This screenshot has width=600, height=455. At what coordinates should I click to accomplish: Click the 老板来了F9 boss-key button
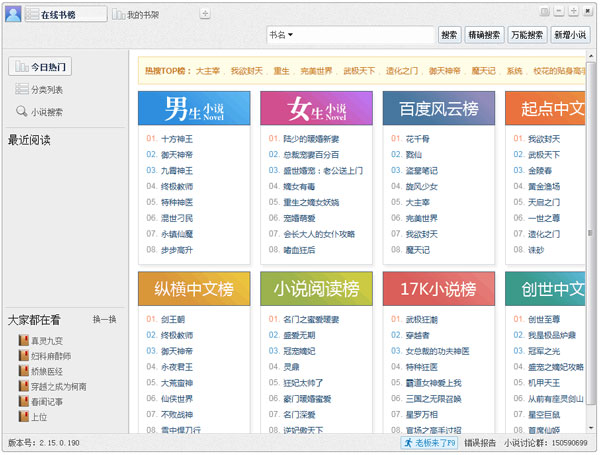[429, 443]
